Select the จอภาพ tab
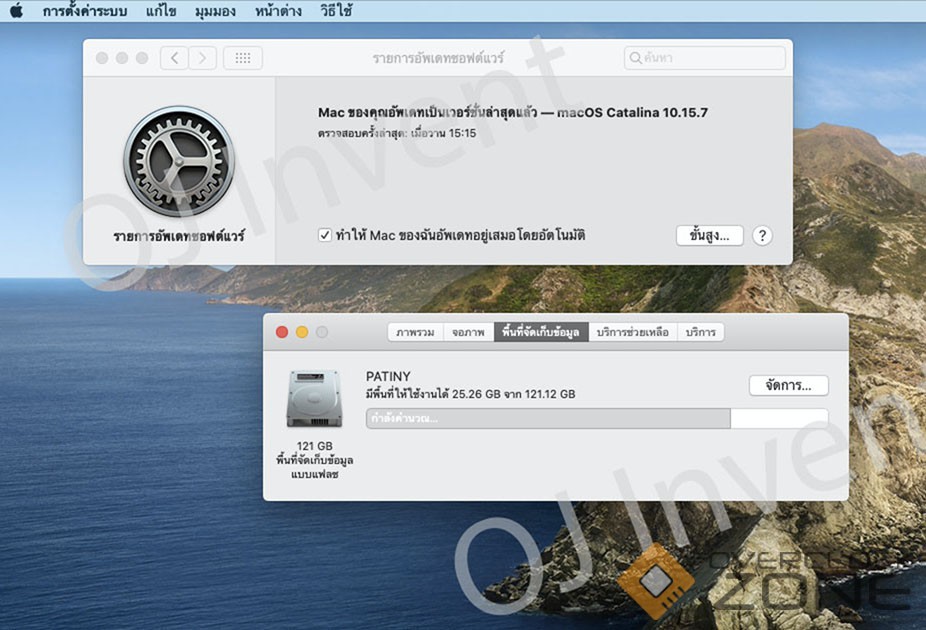 (x=468, y=332)
